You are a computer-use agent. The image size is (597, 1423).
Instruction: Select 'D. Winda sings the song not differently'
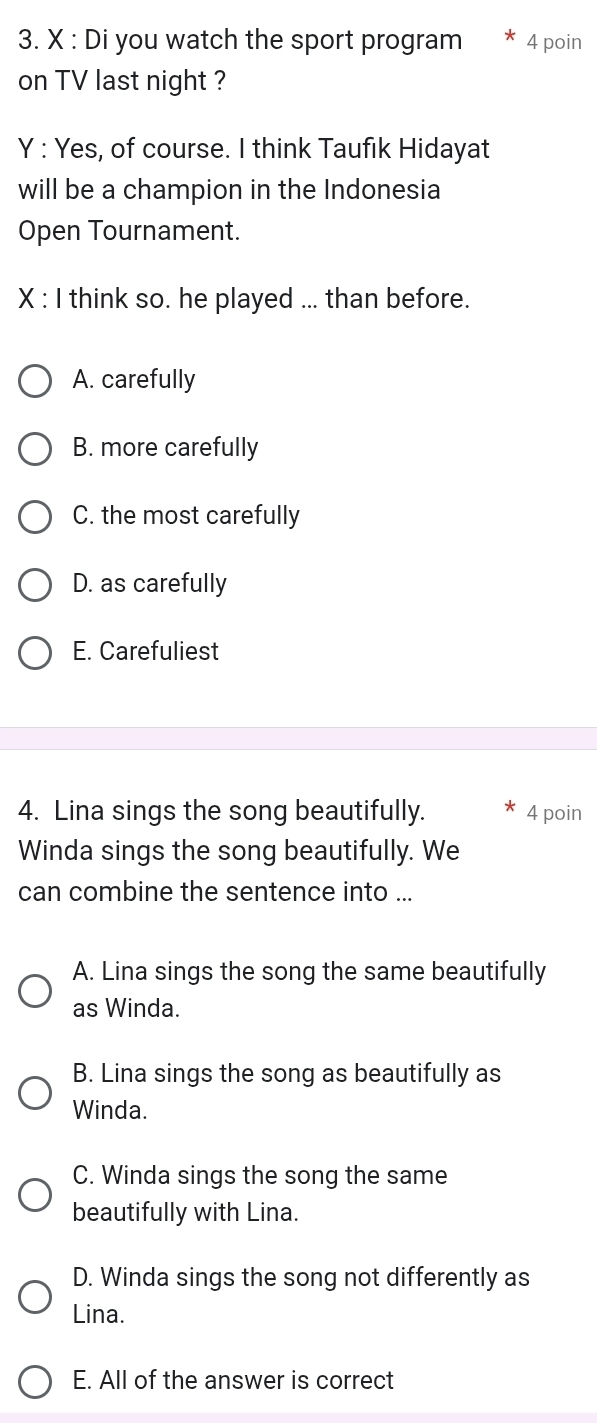point(36,1296)
